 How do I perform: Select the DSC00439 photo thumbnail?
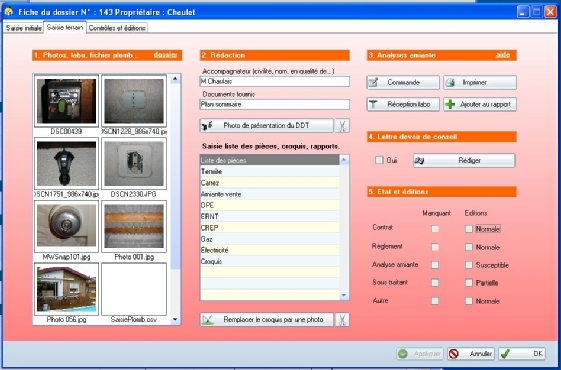point(66,101)
